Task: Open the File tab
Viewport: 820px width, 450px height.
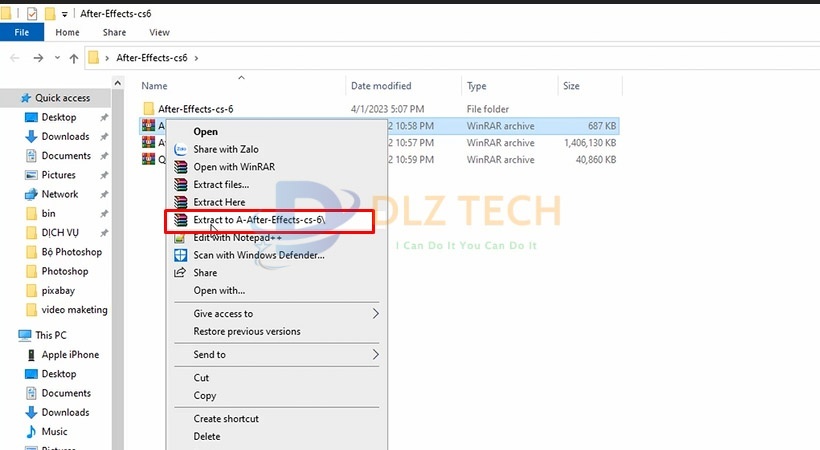Action: click(x=21, y=32)
